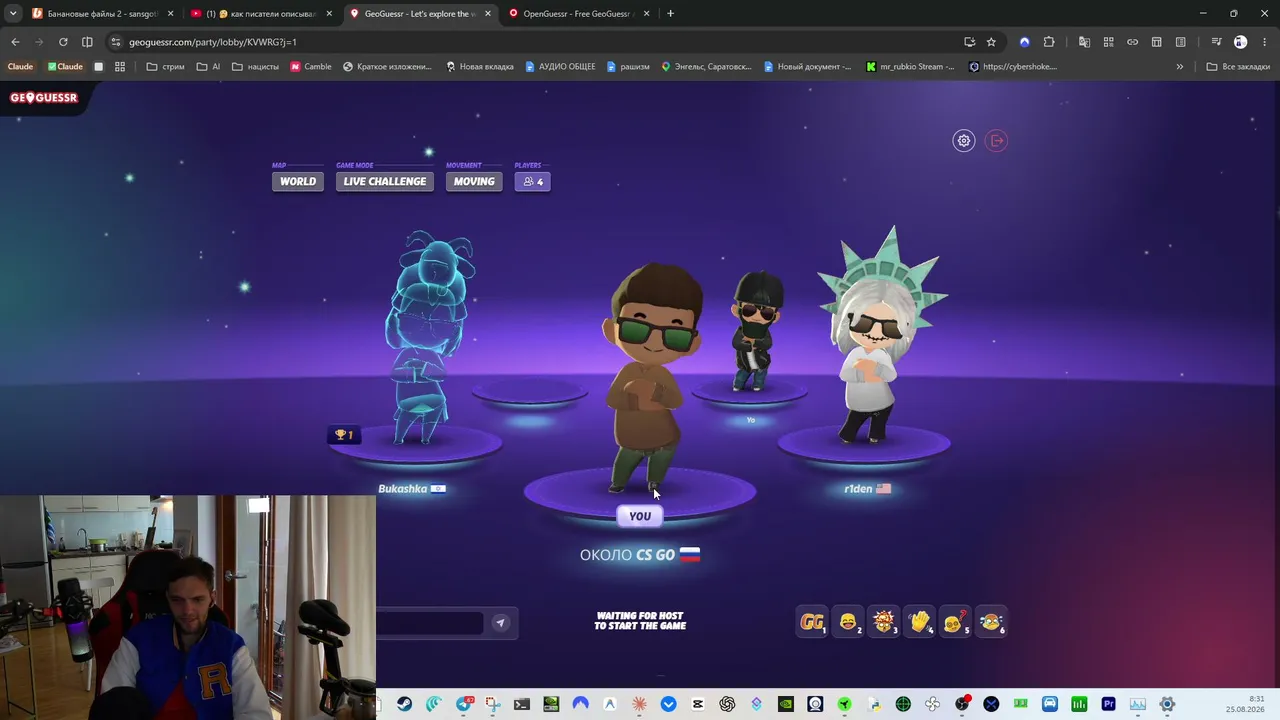Click the GeoGuessr logo

43,97
